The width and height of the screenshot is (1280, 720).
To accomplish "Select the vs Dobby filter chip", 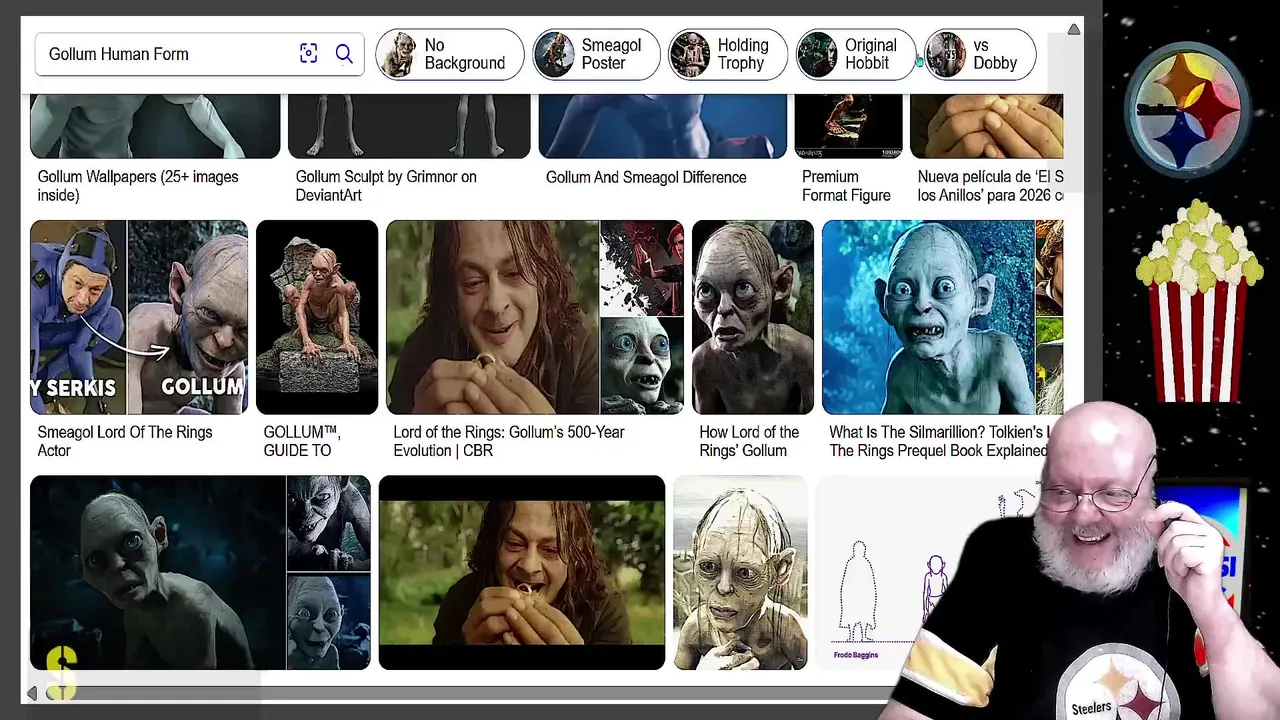I will pos(980,54).
